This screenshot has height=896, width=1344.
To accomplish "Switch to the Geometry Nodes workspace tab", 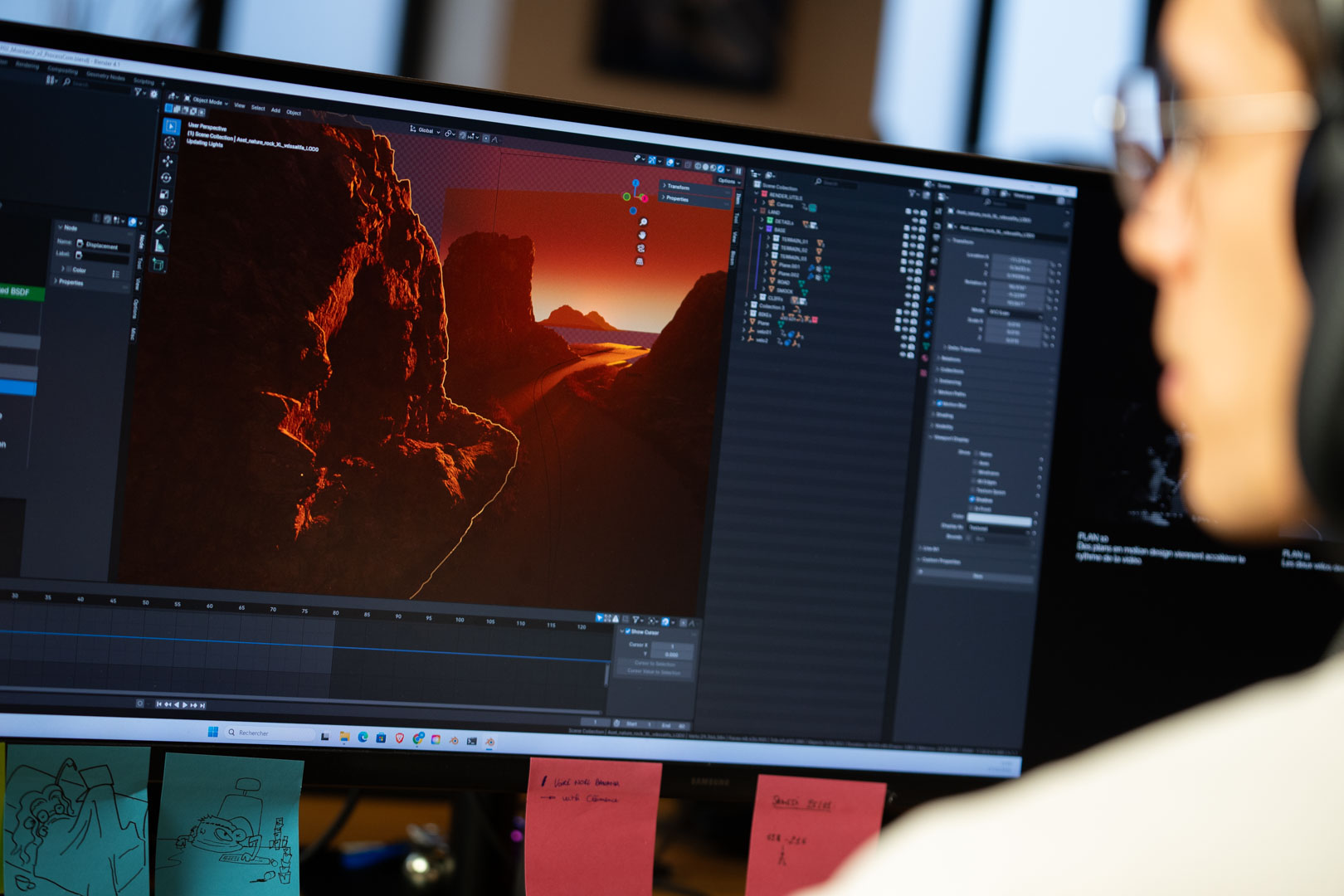I will tap(105, 75).
